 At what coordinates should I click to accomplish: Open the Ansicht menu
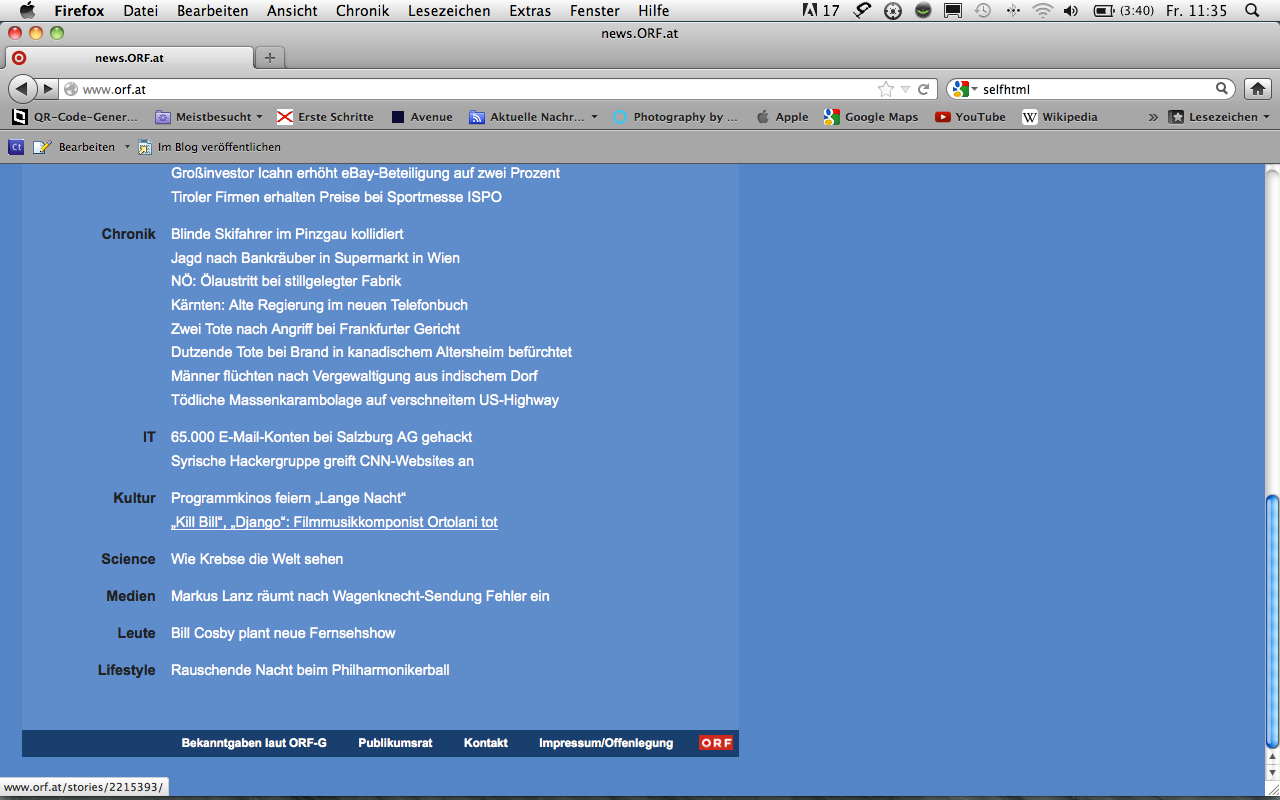pos(292,11)
